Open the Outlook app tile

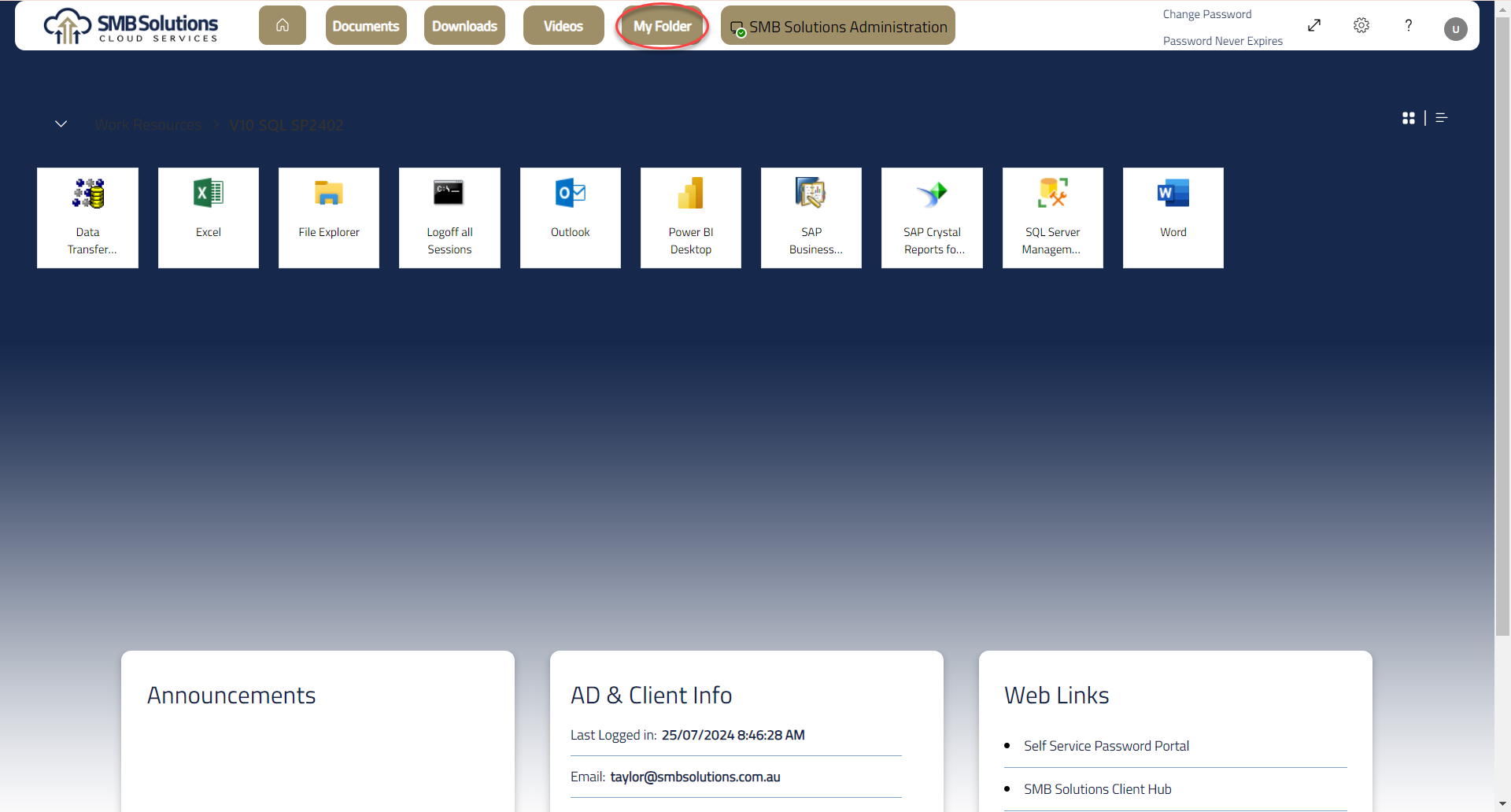(x=570, y=217)
